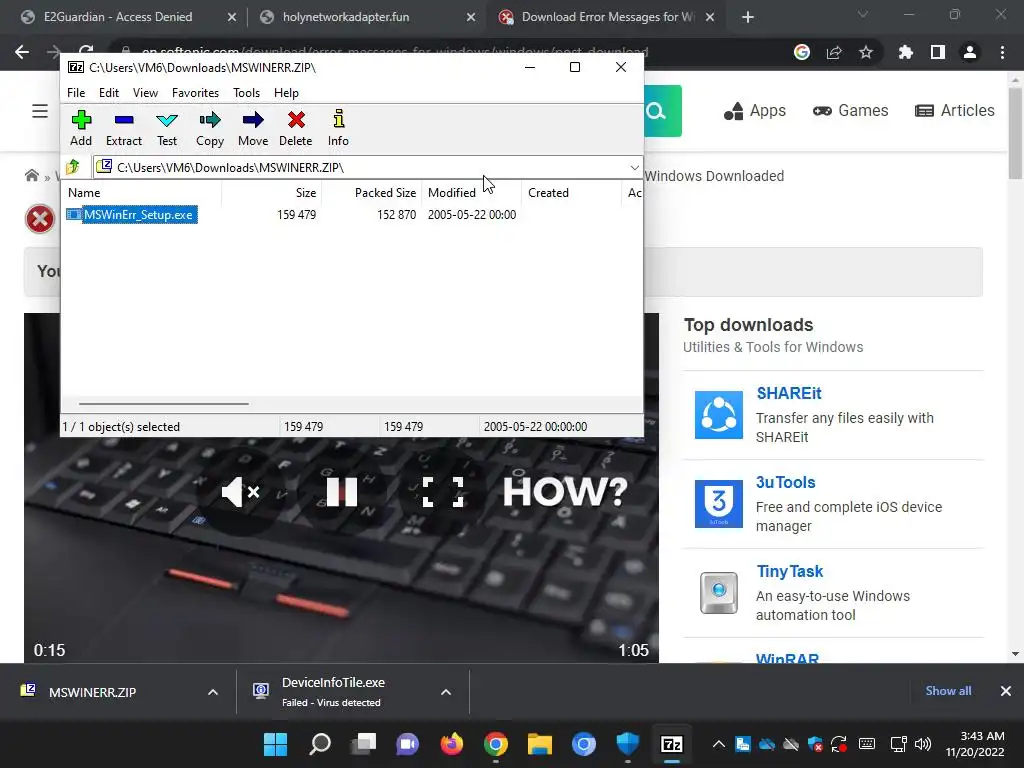Open Firefox from the taskbar
Image resolution: width=1024 pixels, height=768 pixels.
tap(452, 744)
